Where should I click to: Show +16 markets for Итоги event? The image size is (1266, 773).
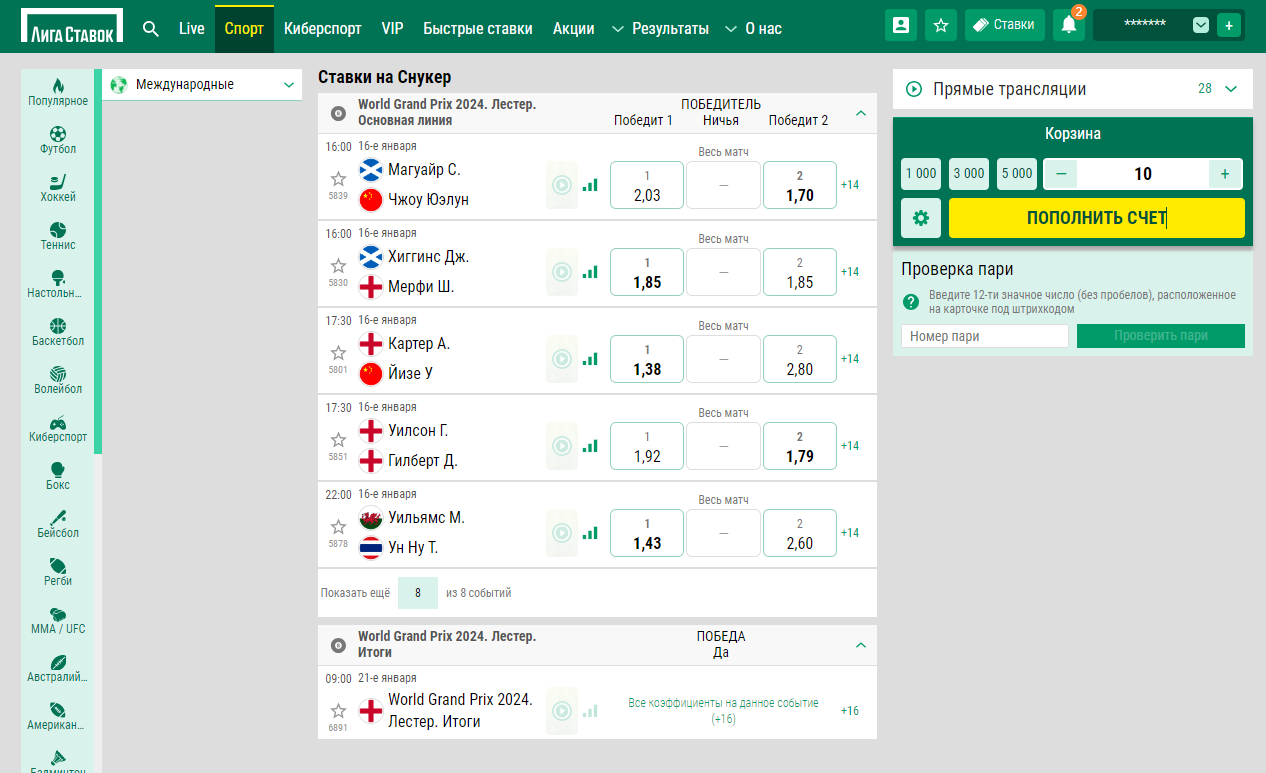click(850, 711)
